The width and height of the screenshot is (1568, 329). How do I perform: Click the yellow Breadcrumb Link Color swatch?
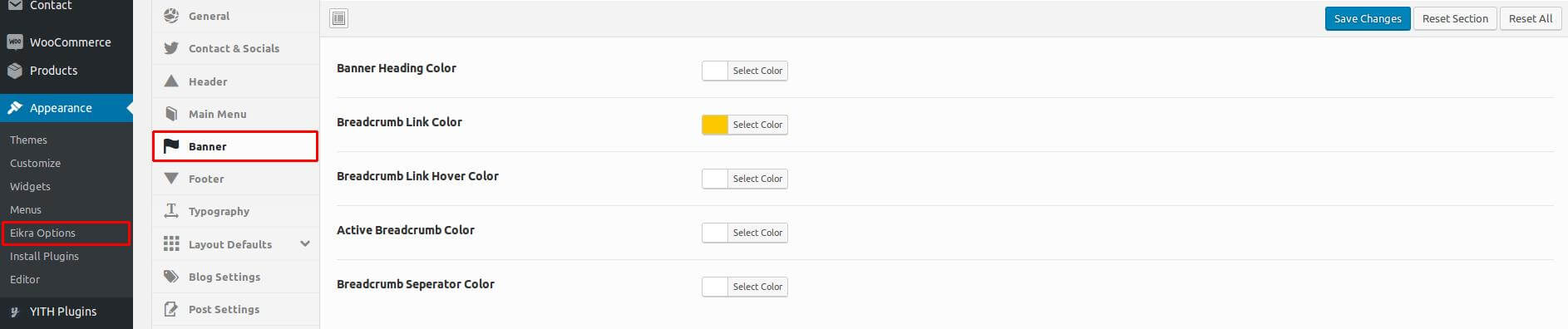click(715, 125)
